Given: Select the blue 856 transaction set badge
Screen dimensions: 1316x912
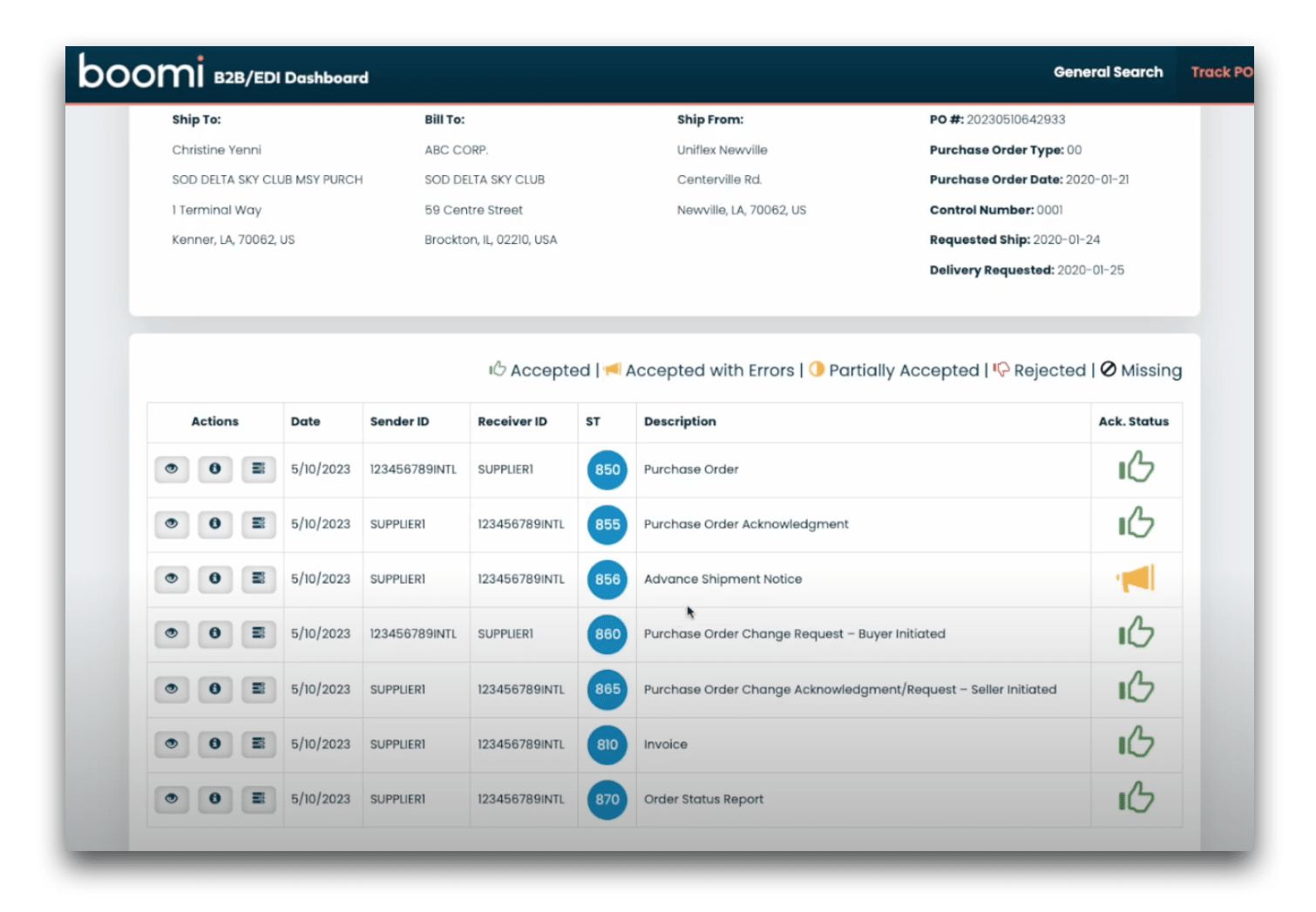Looking at the screenshot, I should click(x=607, y=579).
